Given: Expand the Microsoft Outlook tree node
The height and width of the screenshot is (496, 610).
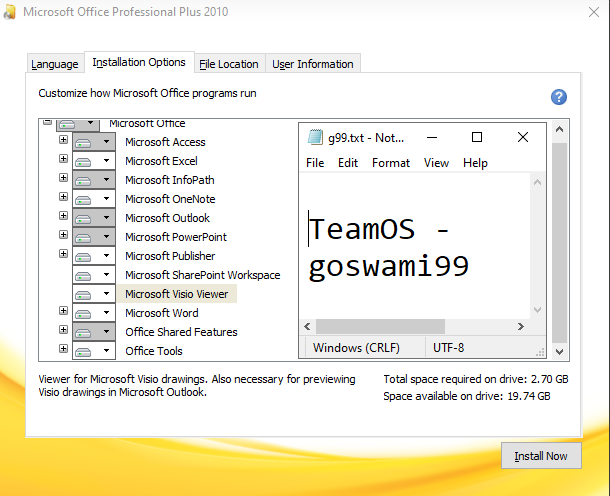Looking at the screenshot, I should (64, 217).
